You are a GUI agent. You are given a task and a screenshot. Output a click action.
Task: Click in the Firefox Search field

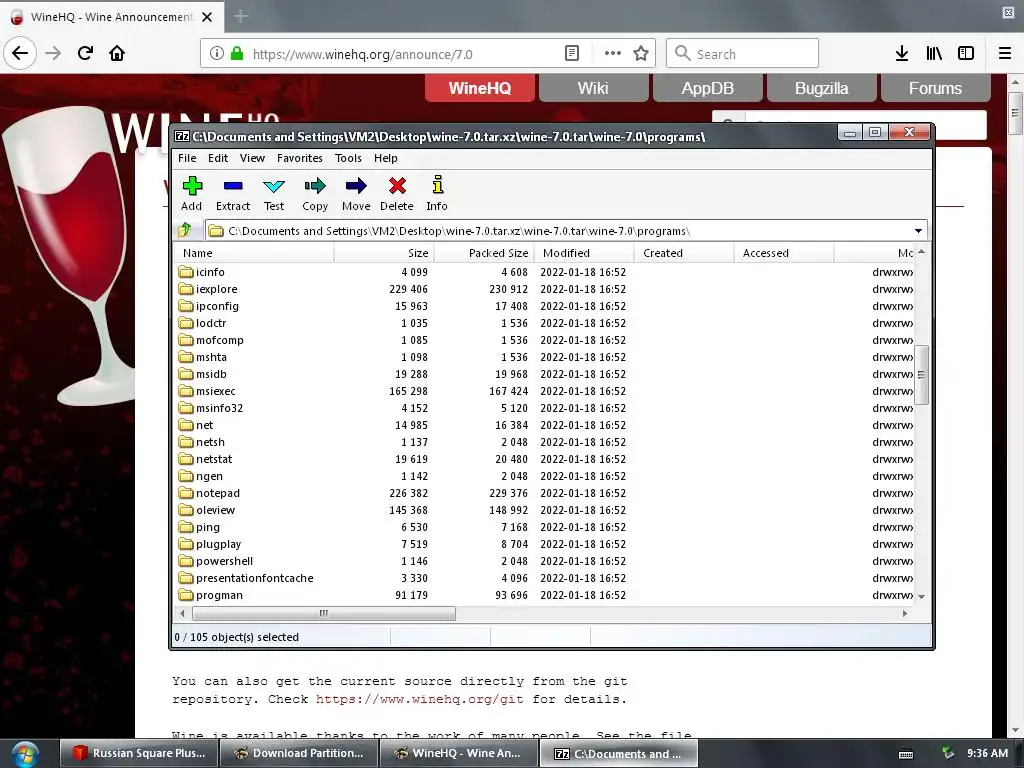tap(743, 54)
